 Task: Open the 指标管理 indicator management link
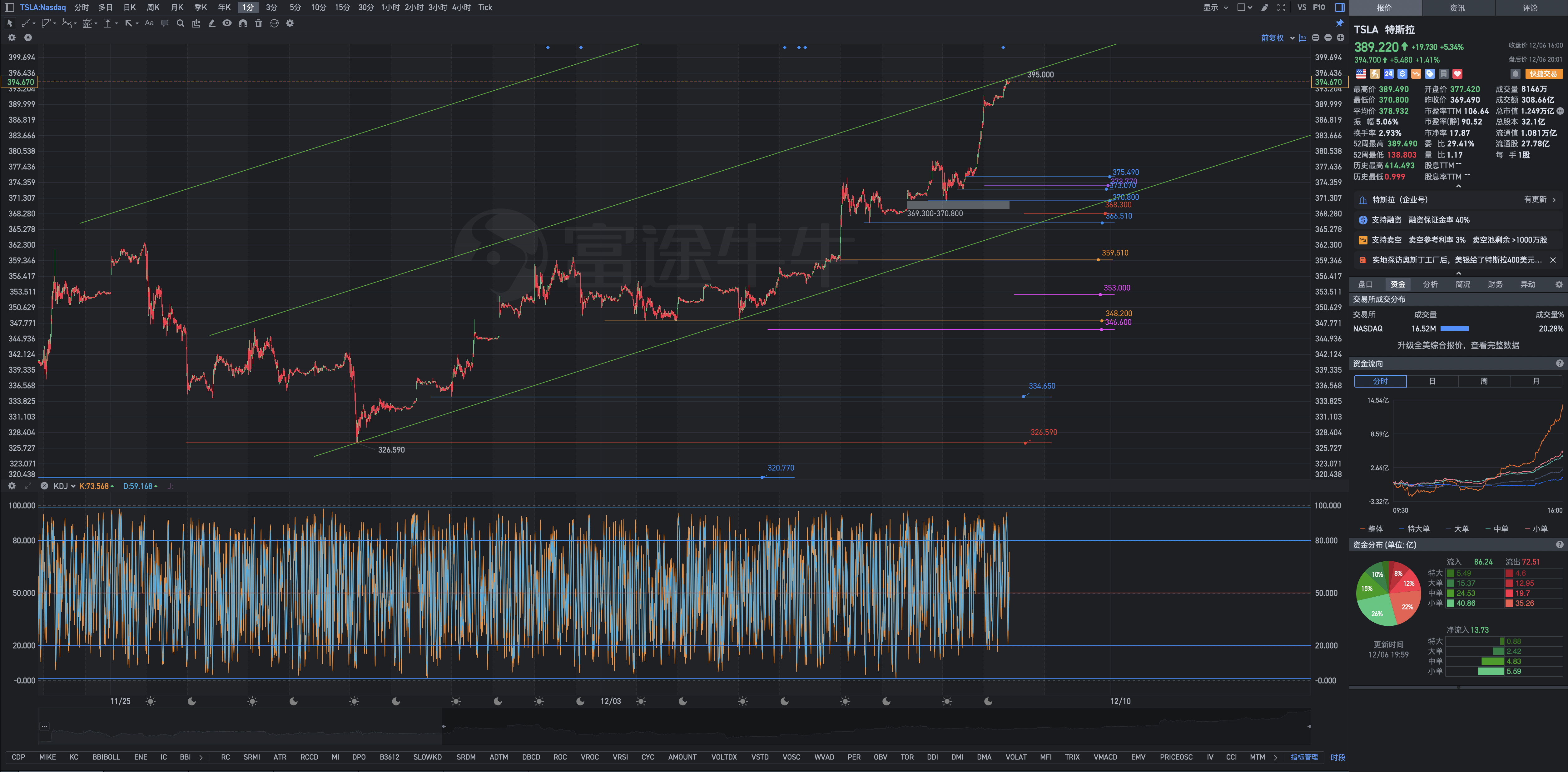coord(1304,757)
